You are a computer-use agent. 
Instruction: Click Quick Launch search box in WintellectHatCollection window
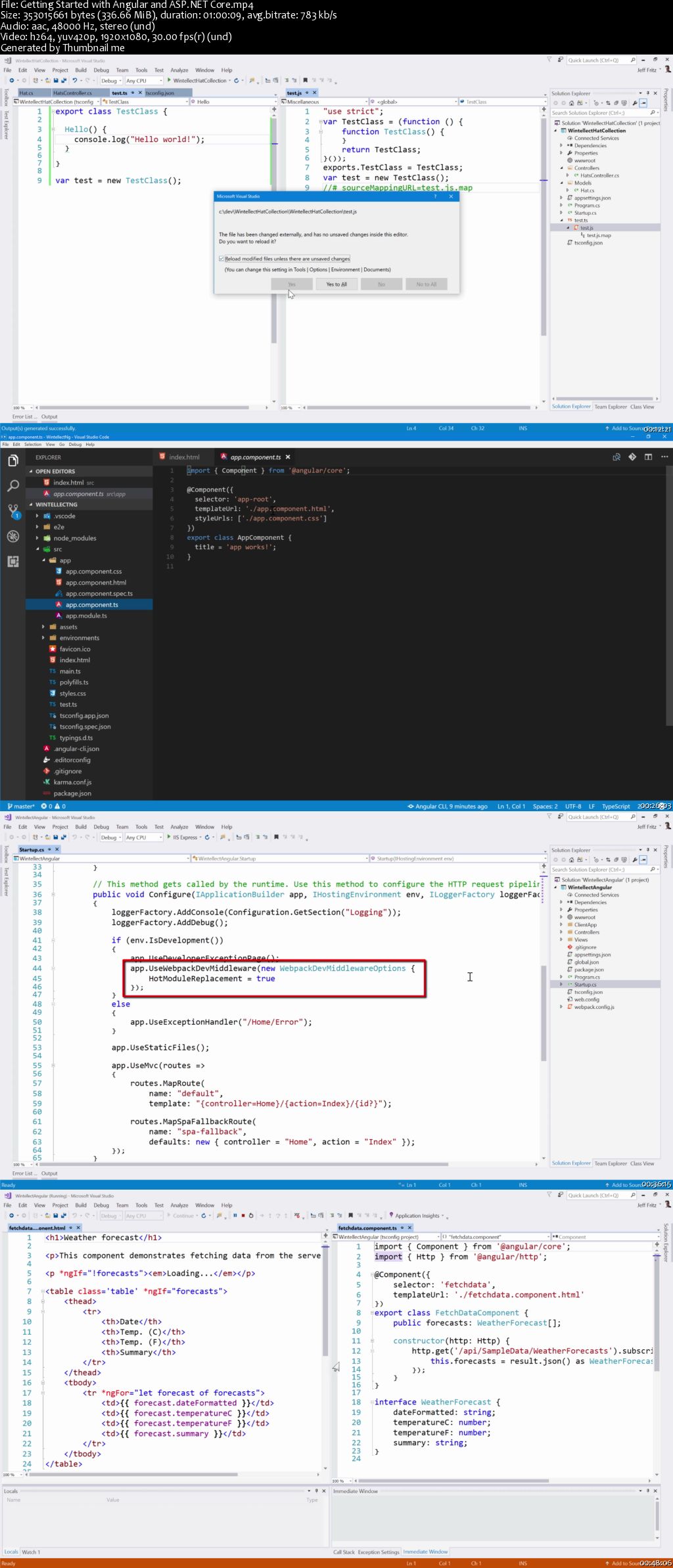pos(601,60)
